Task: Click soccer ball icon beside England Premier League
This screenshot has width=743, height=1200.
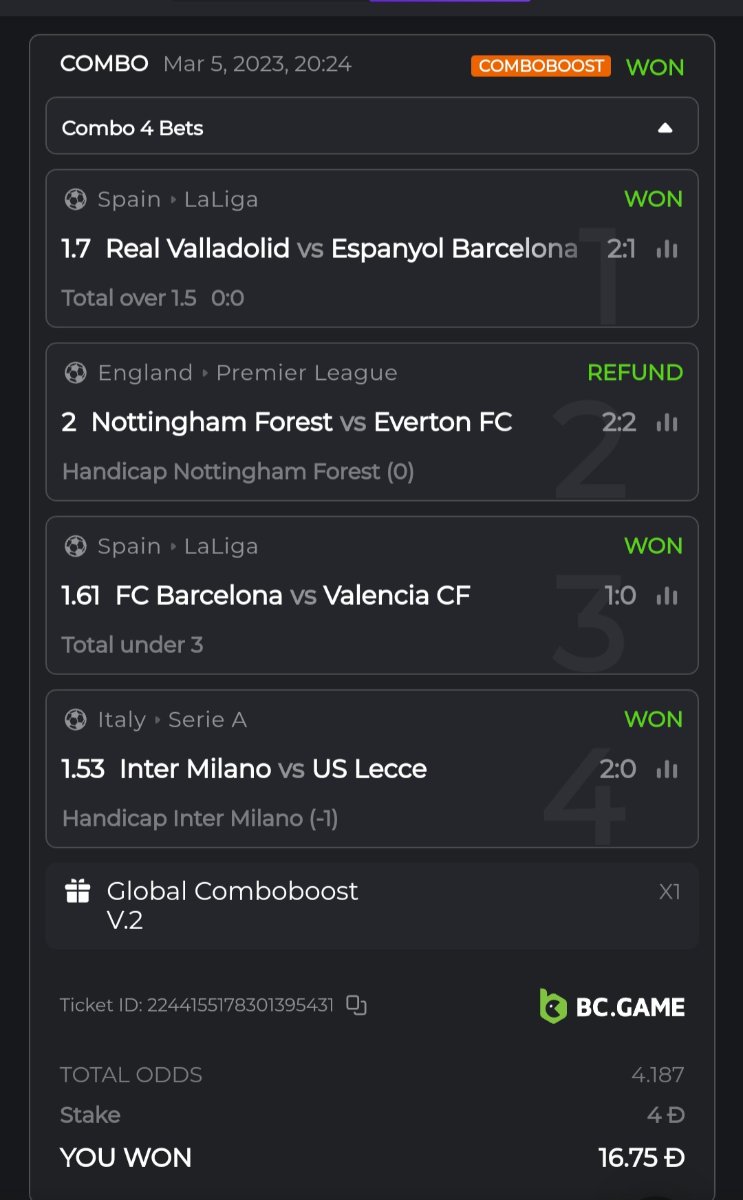Action: 75,373
